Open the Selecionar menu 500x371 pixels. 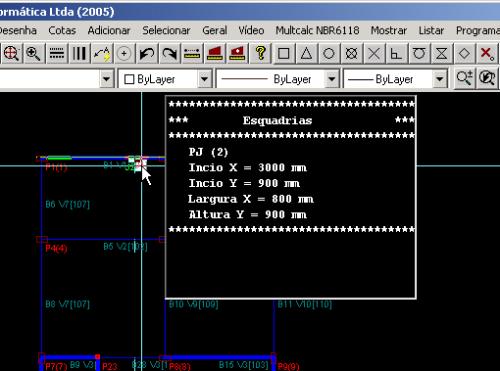166,31
